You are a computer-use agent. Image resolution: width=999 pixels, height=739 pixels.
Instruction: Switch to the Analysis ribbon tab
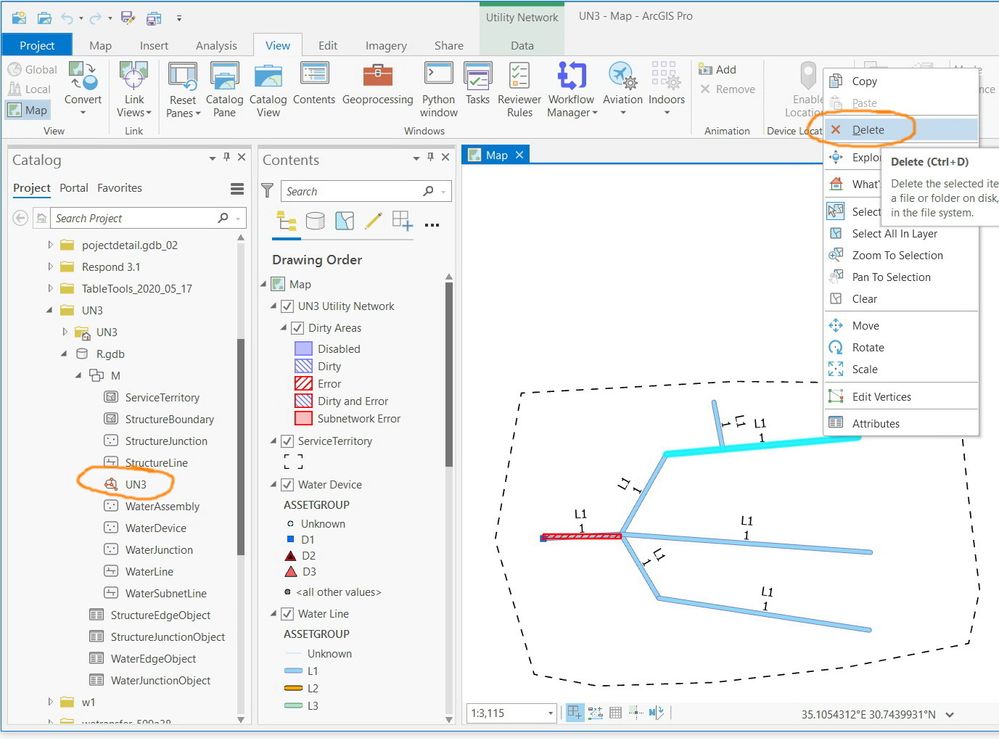coord(216,46)
